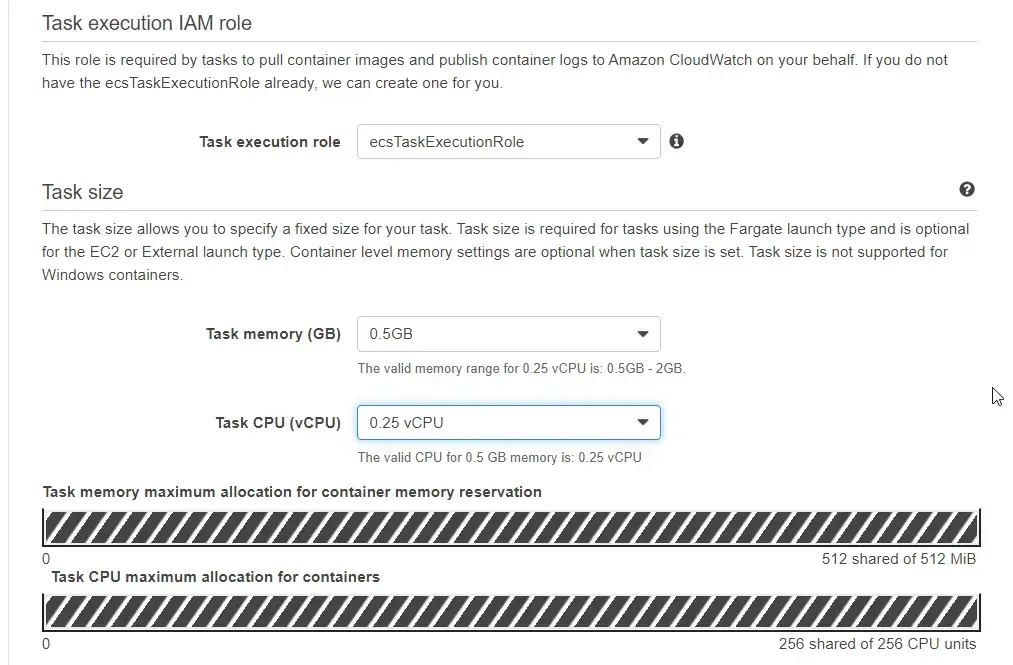Click the Task execution IAM role heading
Image resolution: width=1013 pixels, height=665 pixels.
147,23
